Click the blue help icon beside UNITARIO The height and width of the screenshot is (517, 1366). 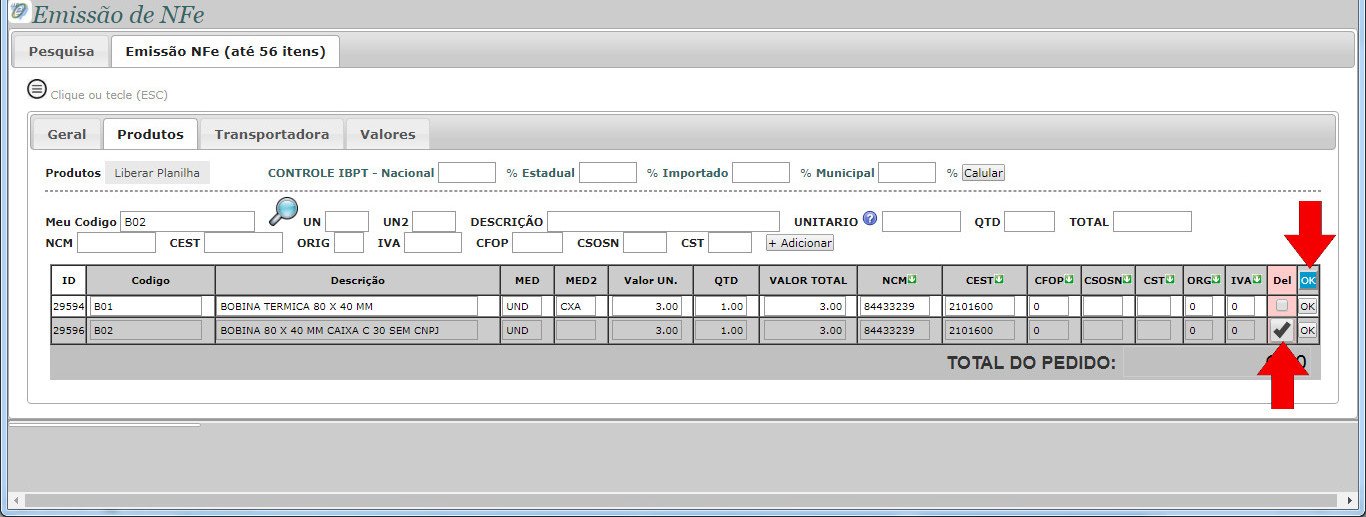pyautogui.click(x=870, y=218)
